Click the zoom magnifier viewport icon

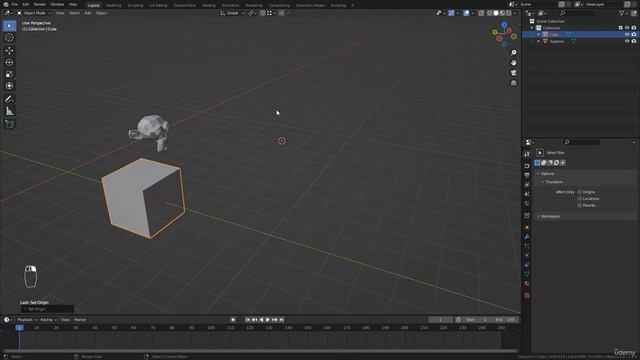[513, 53]
